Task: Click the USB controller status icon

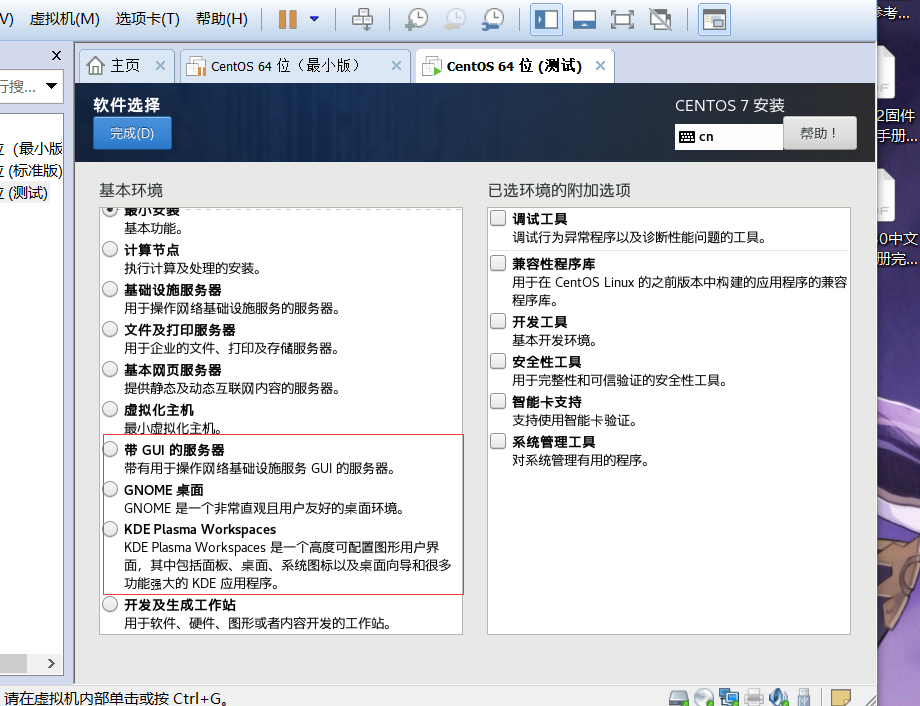Action: (x=804, y=698)
